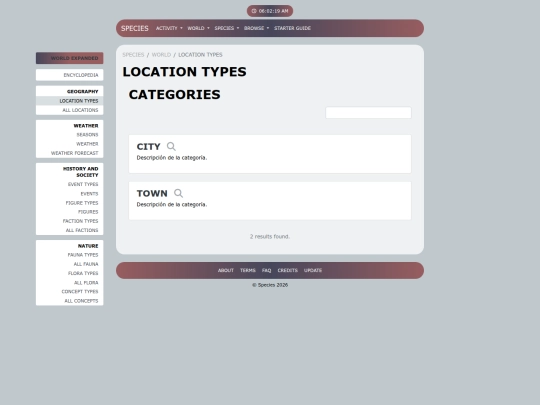Click the Species breadcrumb link

pyautogui.click(x=133, y=55)
